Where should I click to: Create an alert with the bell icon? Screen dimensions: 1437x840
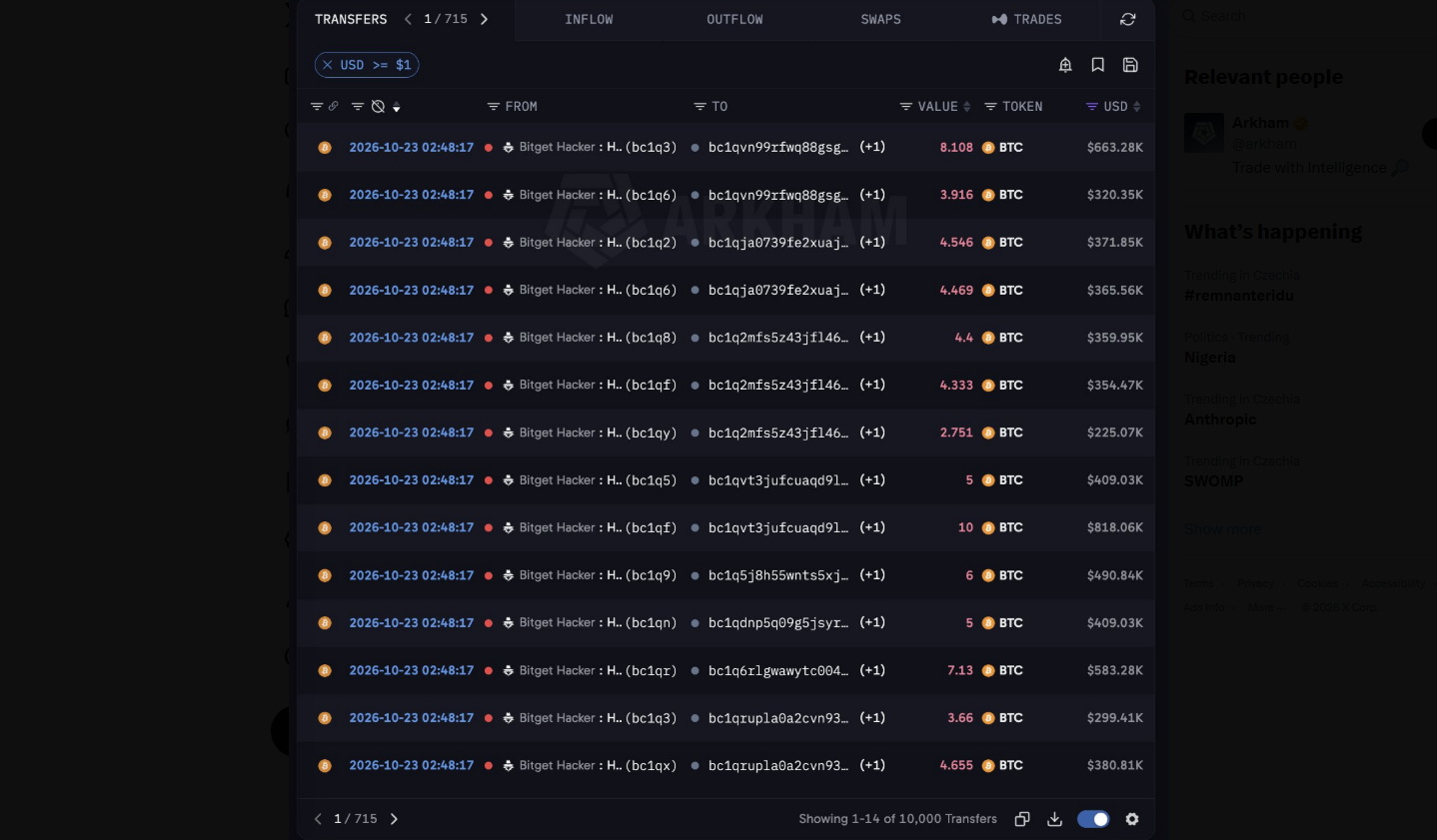tap(1065, 65)
